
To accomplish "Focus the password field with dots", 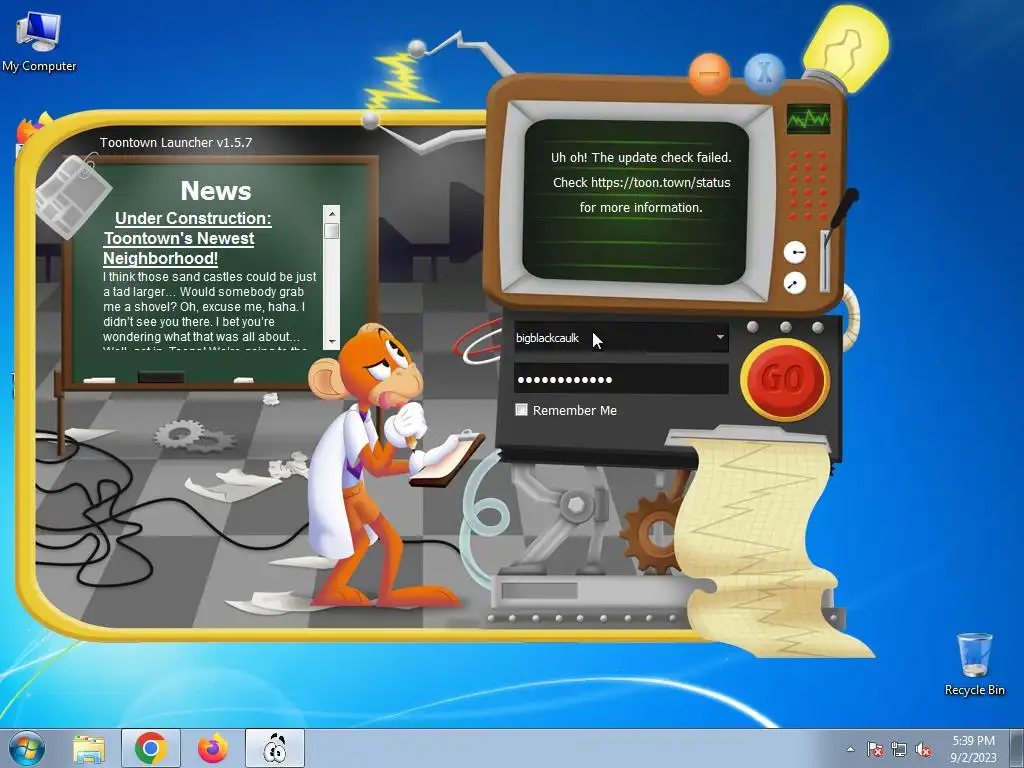I will pos(621,379).
